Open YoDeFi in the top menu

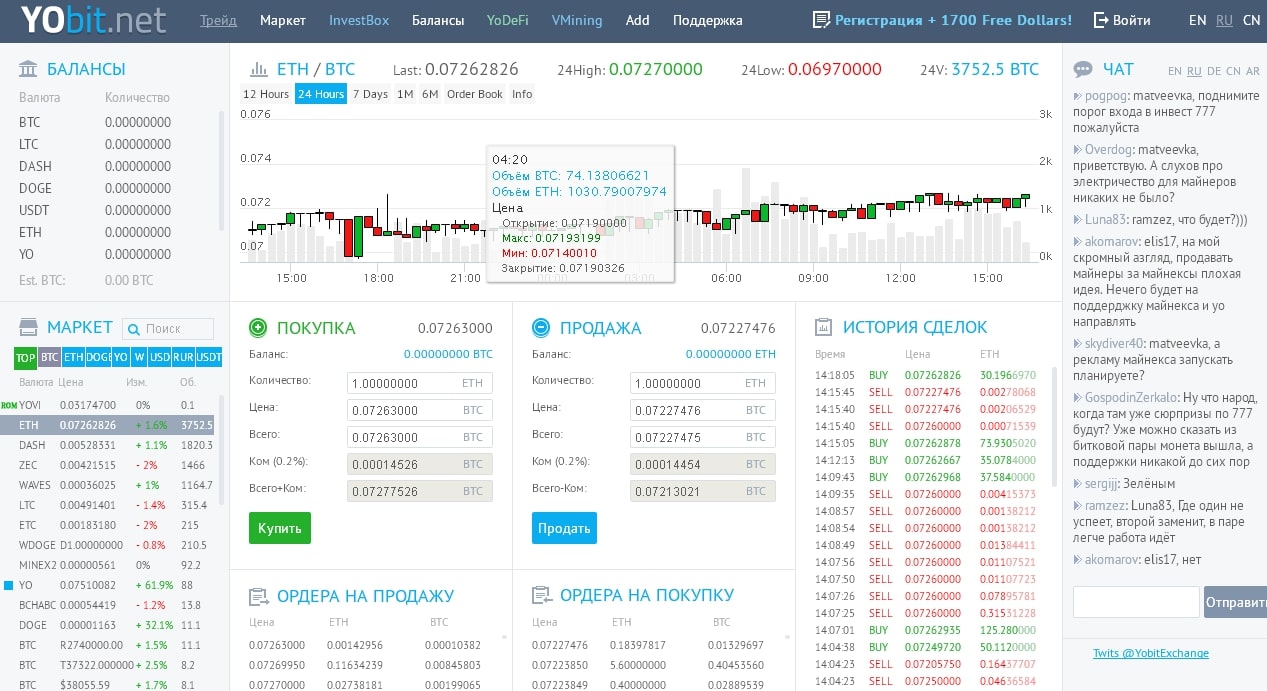(508, 20)
